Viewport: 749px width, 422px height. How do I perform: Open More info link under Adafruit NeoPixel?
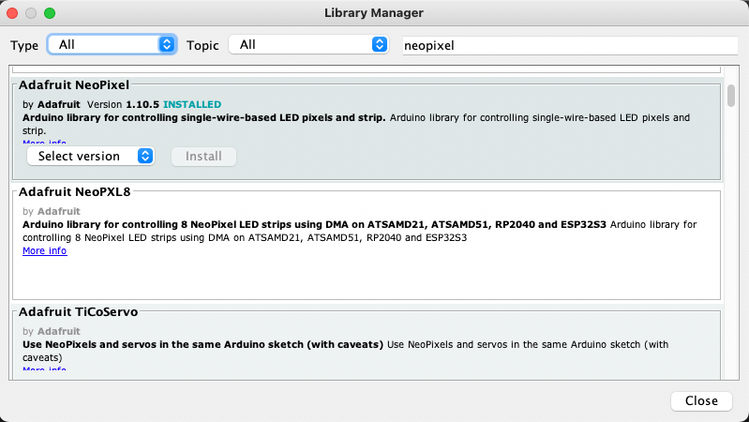(x=44, y=143)
